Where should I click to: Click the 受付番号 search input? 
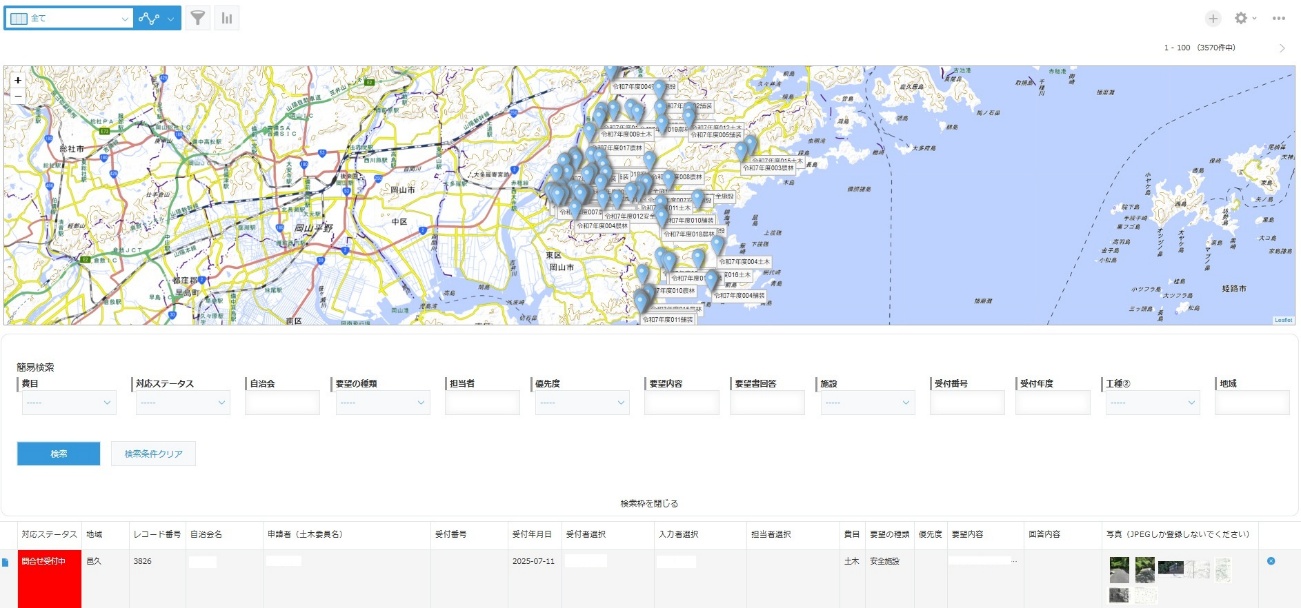pos(968,402)
